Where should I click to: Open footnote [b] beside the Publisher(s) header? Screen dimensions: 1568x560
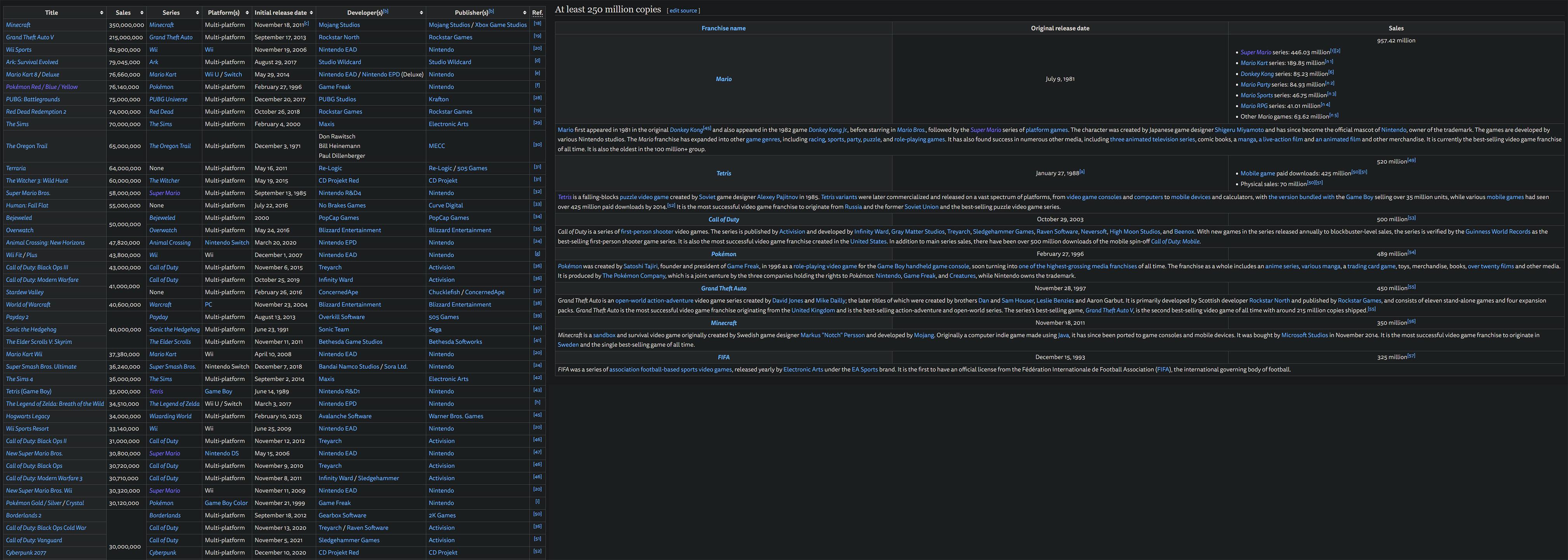[x=491, y=11]
